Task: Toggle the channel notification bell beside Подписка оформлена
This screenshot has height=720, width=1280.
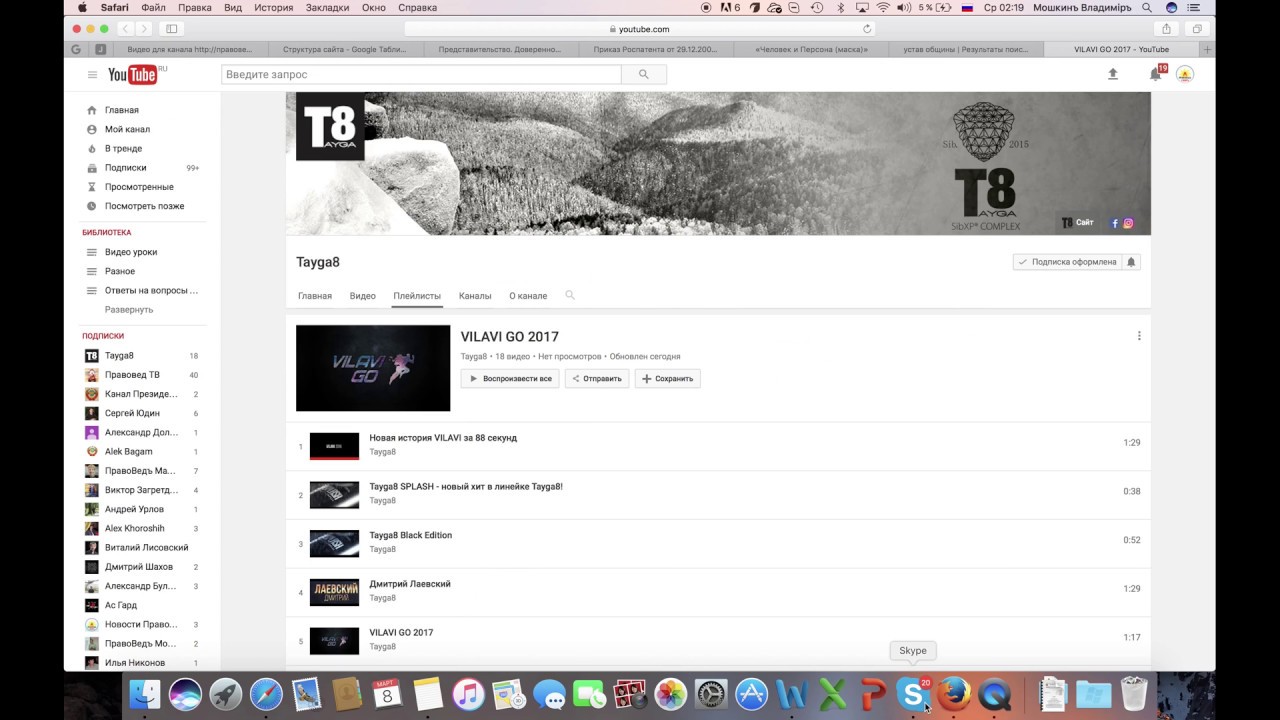Action: coord(1131,262)
